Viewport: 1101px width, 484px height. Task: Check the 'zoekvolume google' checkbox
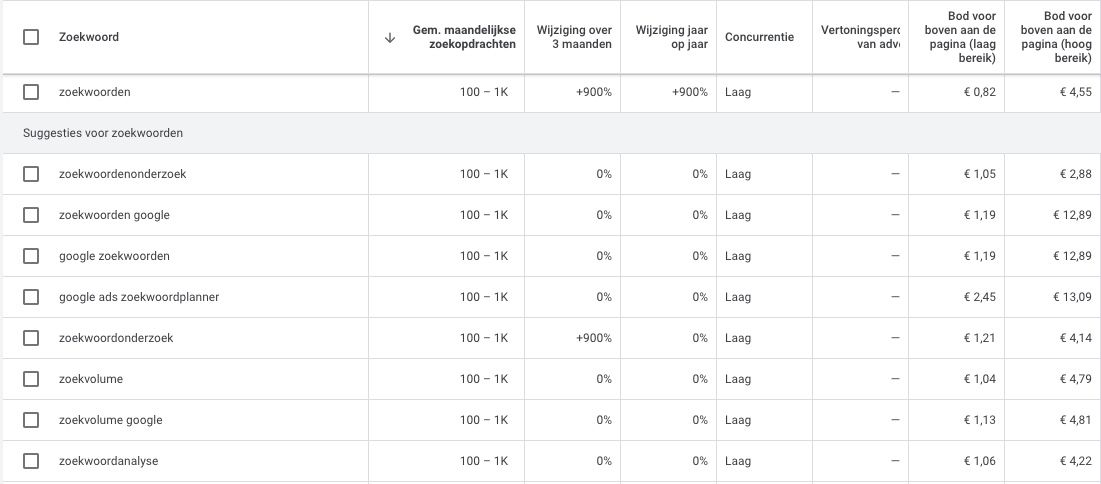pyautogui.click(x=31, y=420)
